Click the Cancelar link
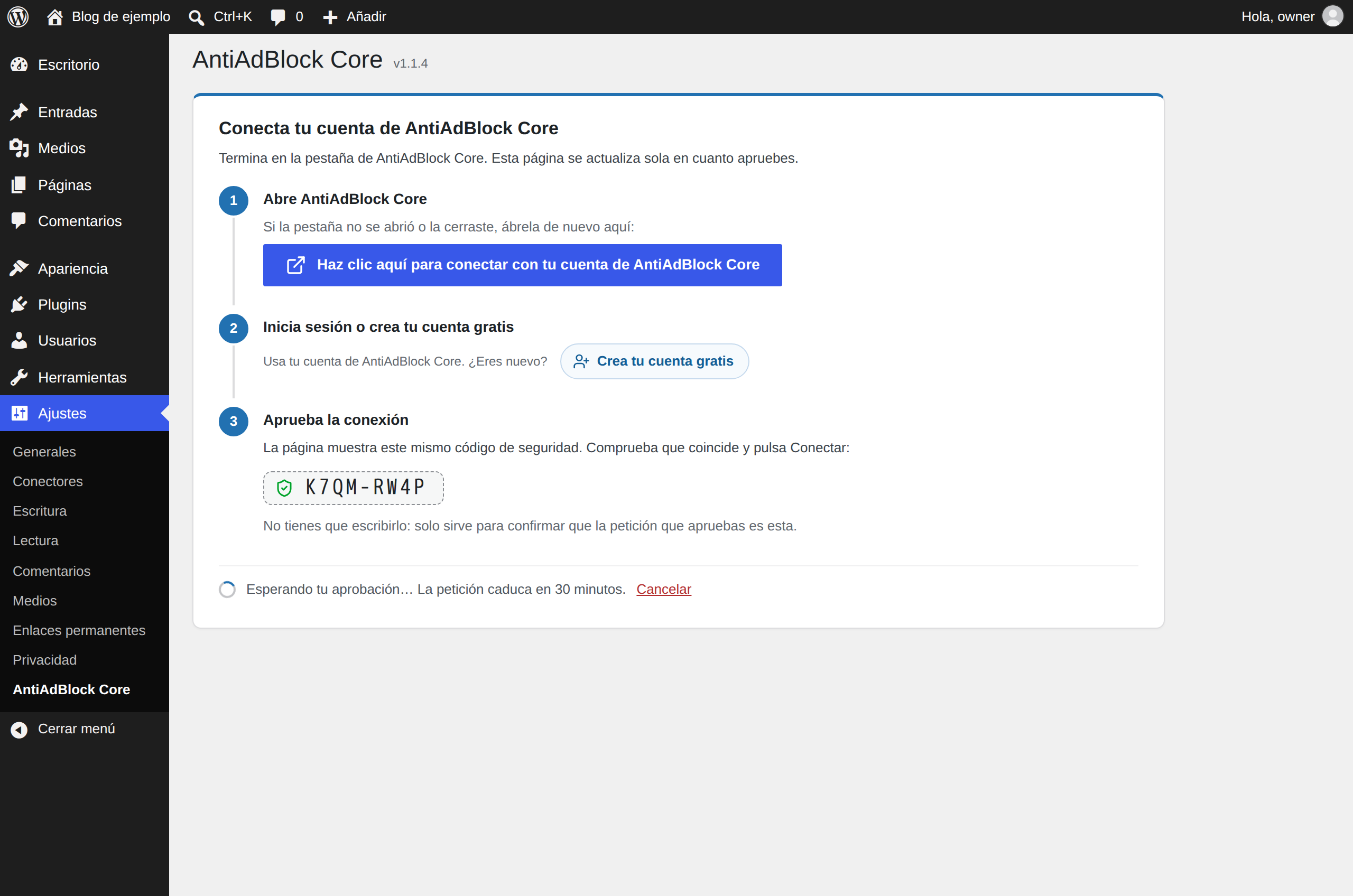 pos(664,589)
